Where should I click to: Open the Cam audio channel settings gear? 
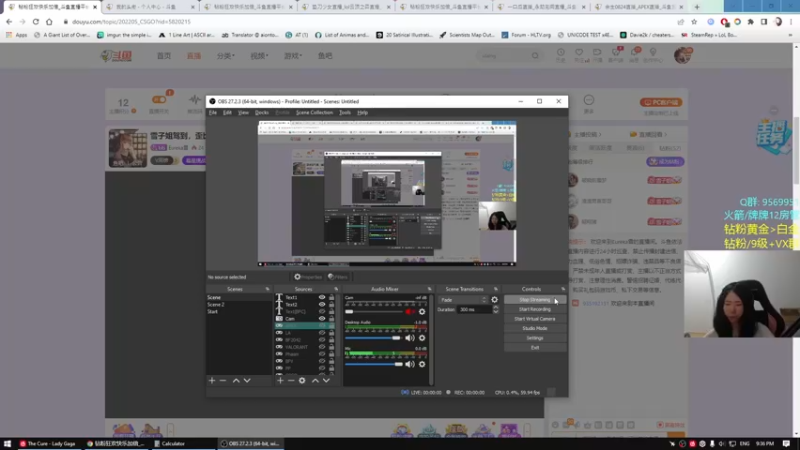422,311
